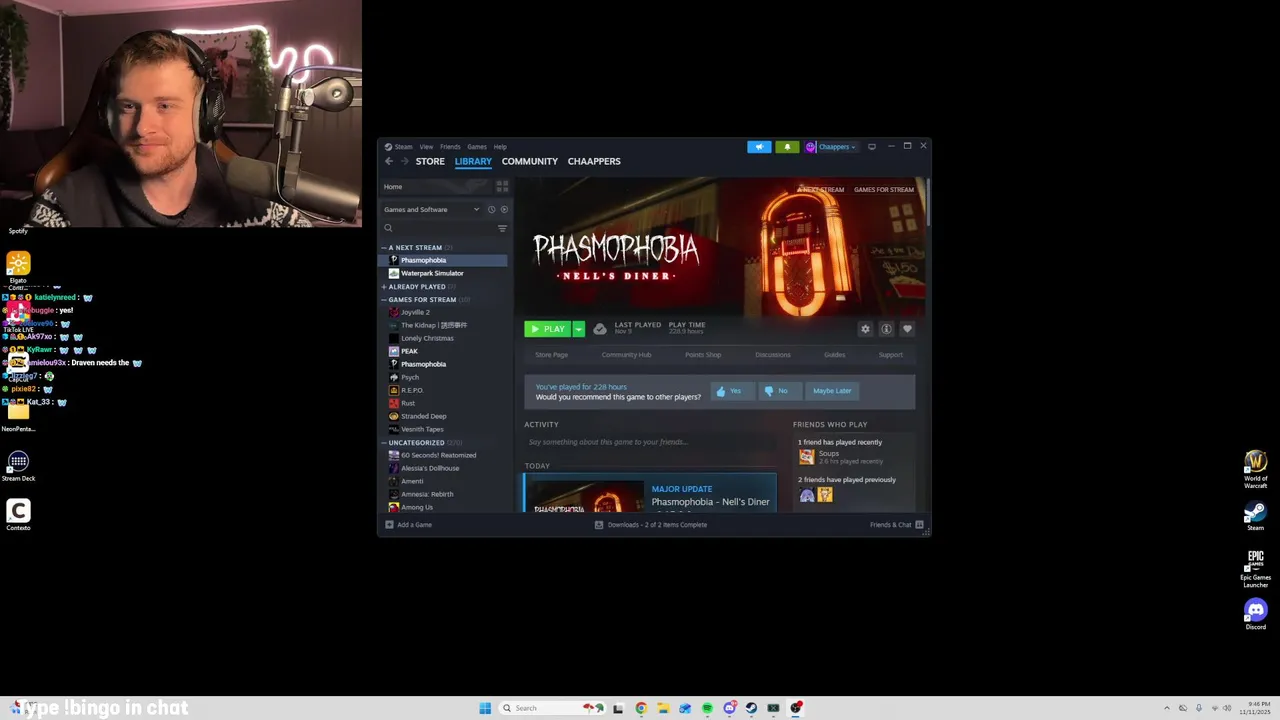Open the Points Shop link
The image size is (1280, 720).
(703, 355)
